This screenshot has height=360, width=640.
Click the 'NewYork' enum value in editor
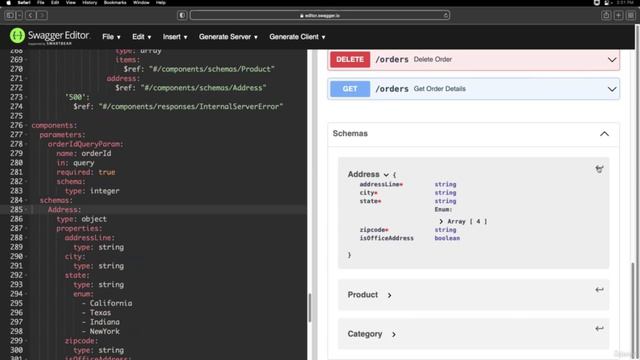point(105,331)
